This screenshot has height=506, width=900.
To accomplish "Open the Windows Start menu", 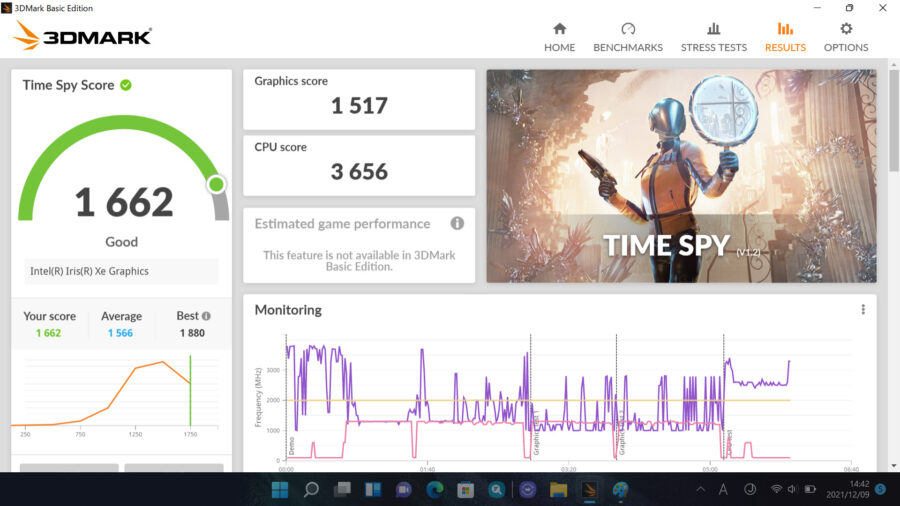I will pyautogui.click(x=279, y=490).
